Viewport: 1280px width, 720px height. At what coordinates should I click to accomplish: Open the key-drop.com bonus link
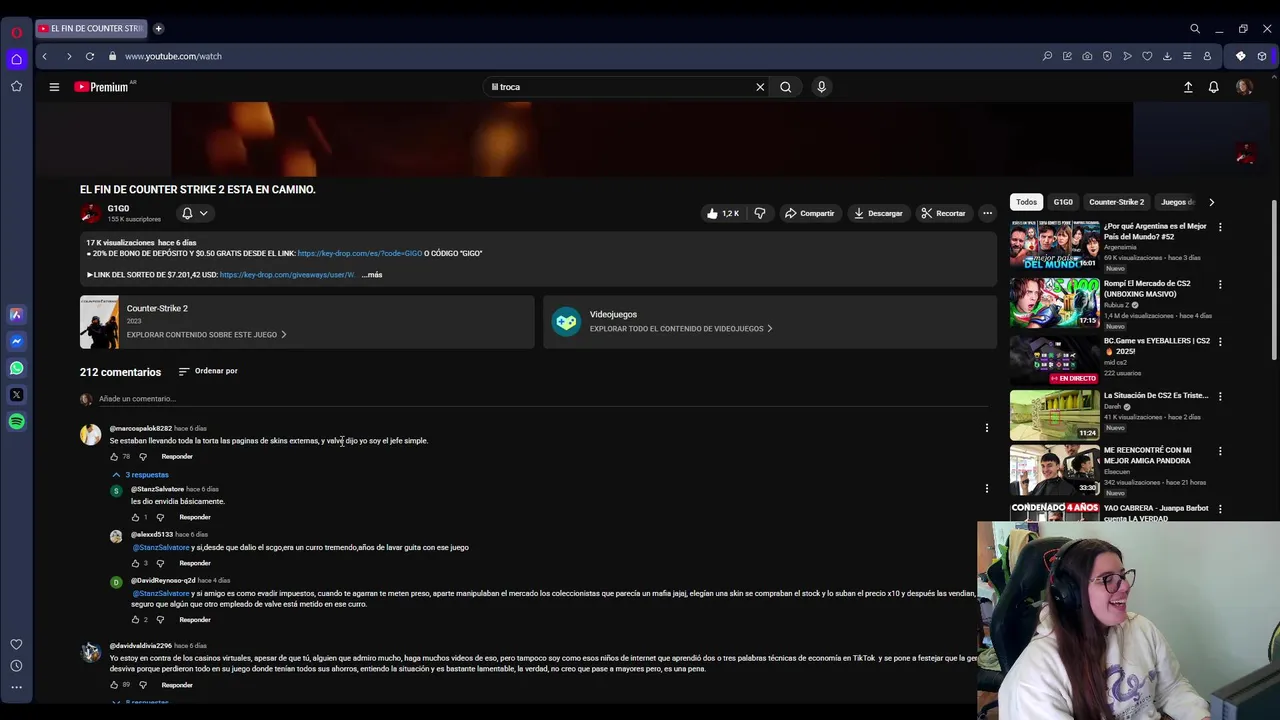(x=359, y=254)
